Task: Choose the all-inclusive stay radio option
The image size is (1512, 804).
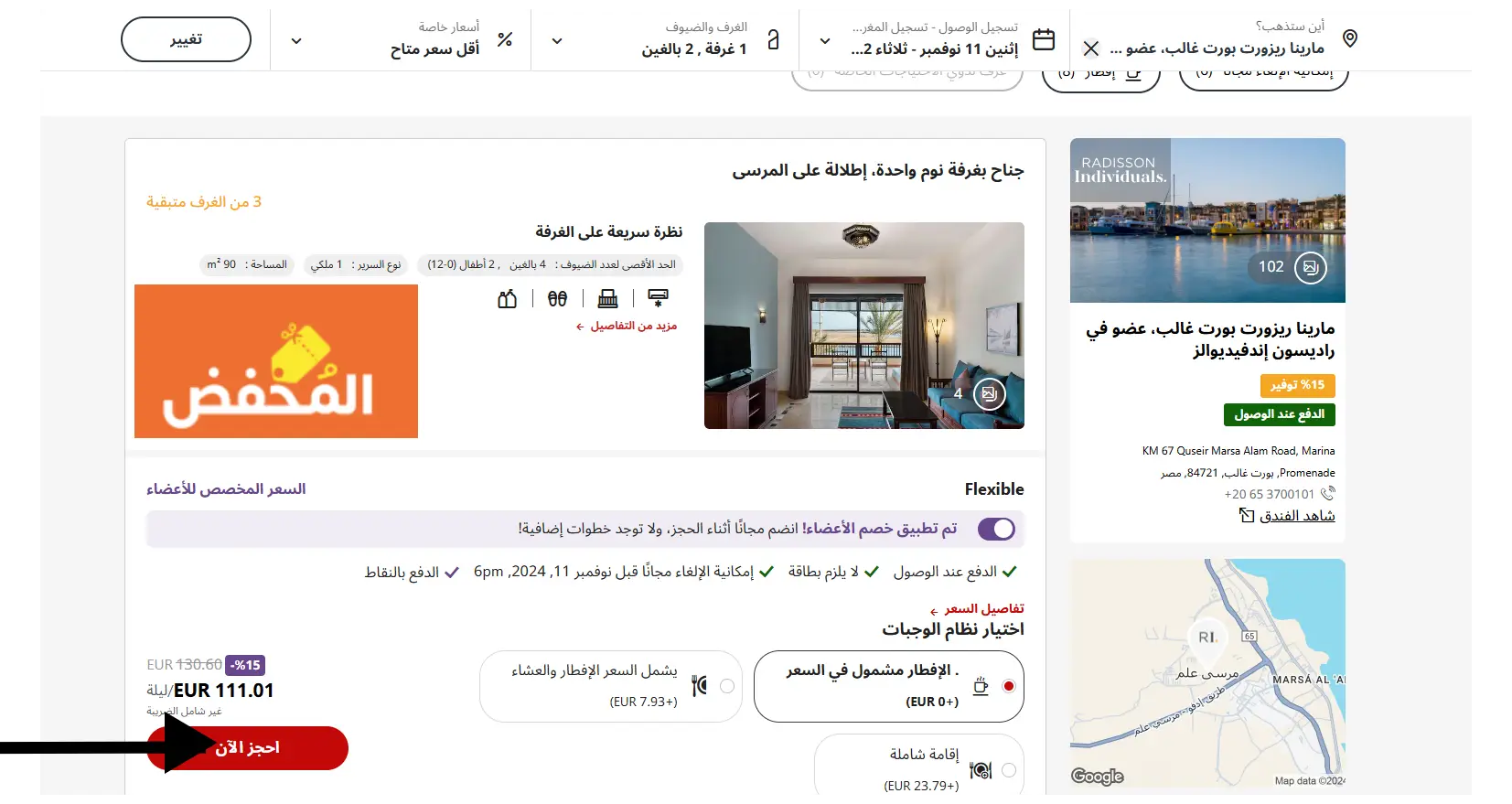Action: point(1008,770)
